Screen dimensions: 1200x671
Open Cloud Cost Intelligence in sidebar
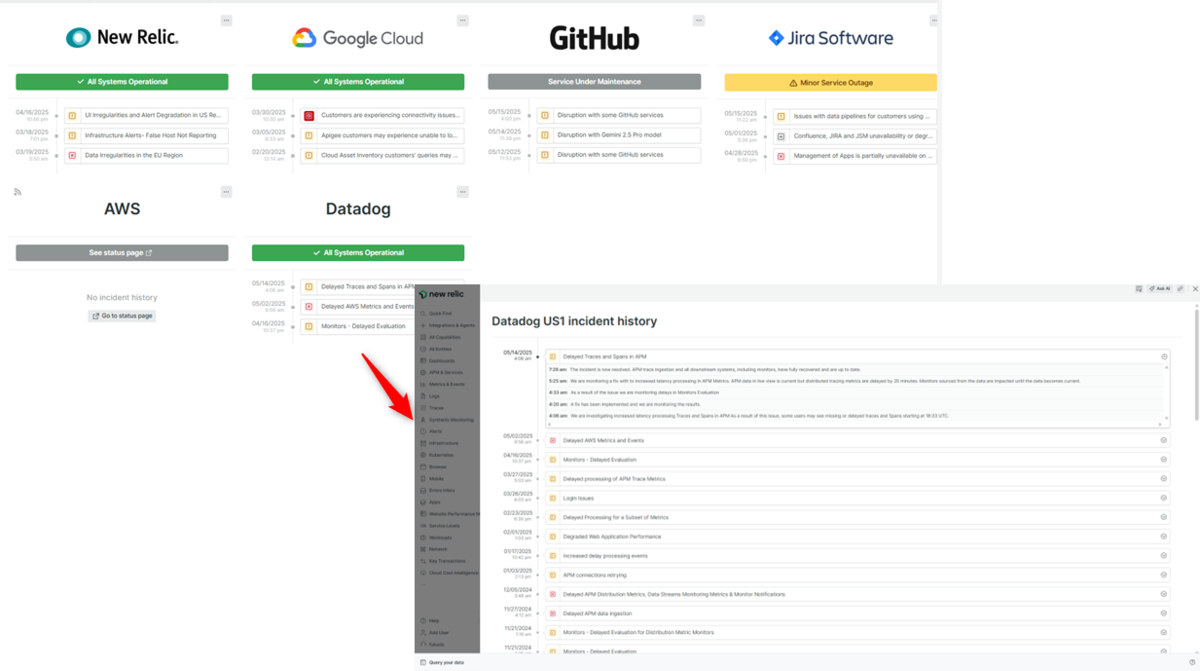click(447, 573)
